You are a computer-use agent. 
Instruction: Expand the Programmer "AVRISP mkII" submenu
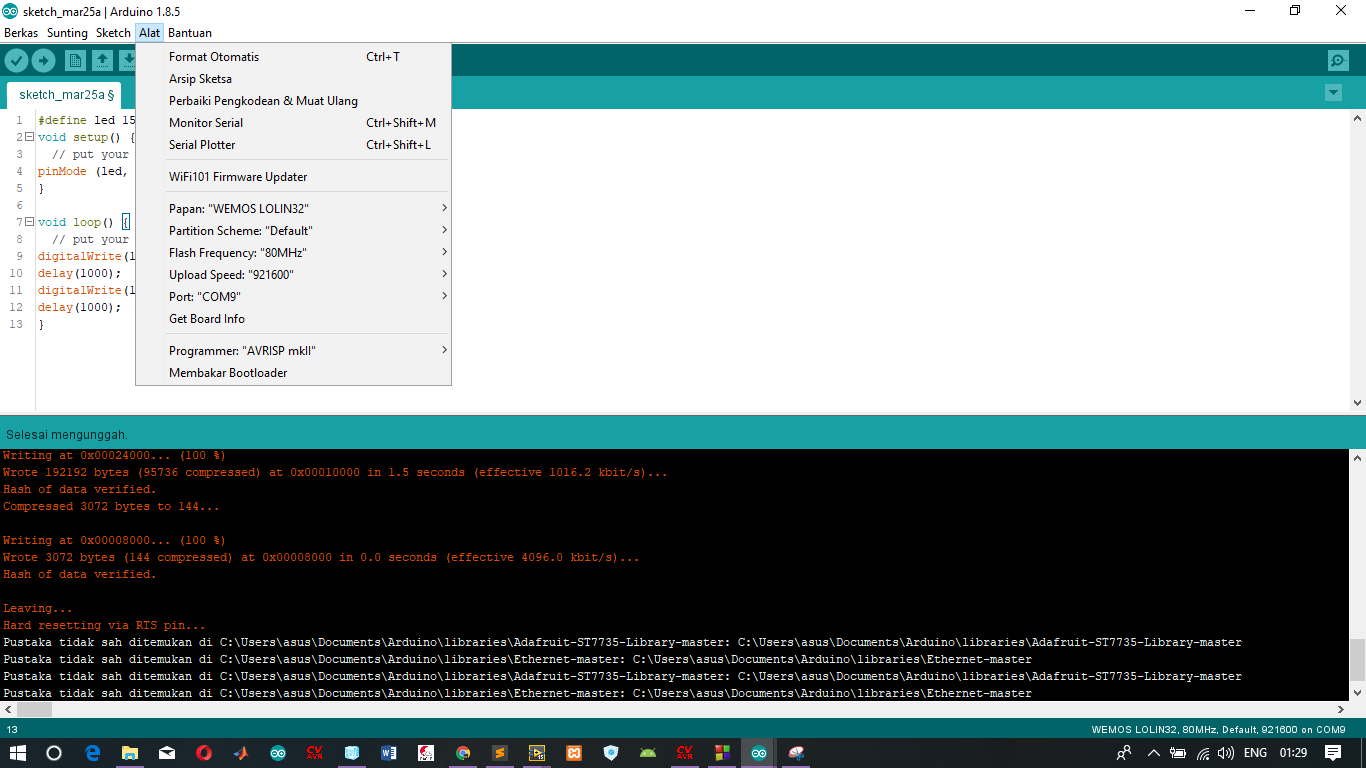(293, 351)
